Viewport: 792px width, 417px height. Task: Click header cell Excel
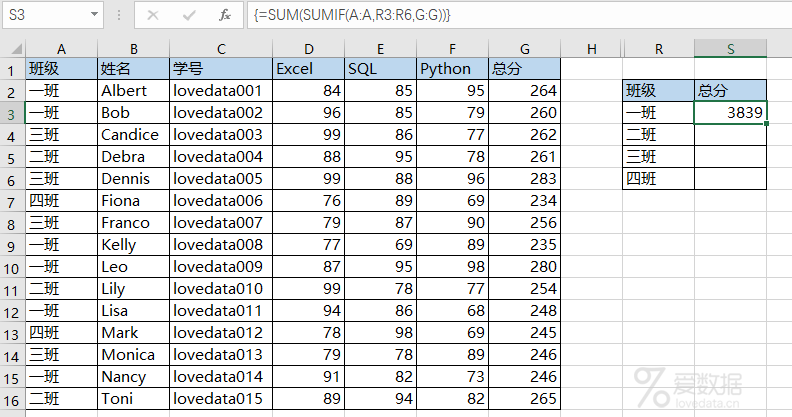pos(309,69)
